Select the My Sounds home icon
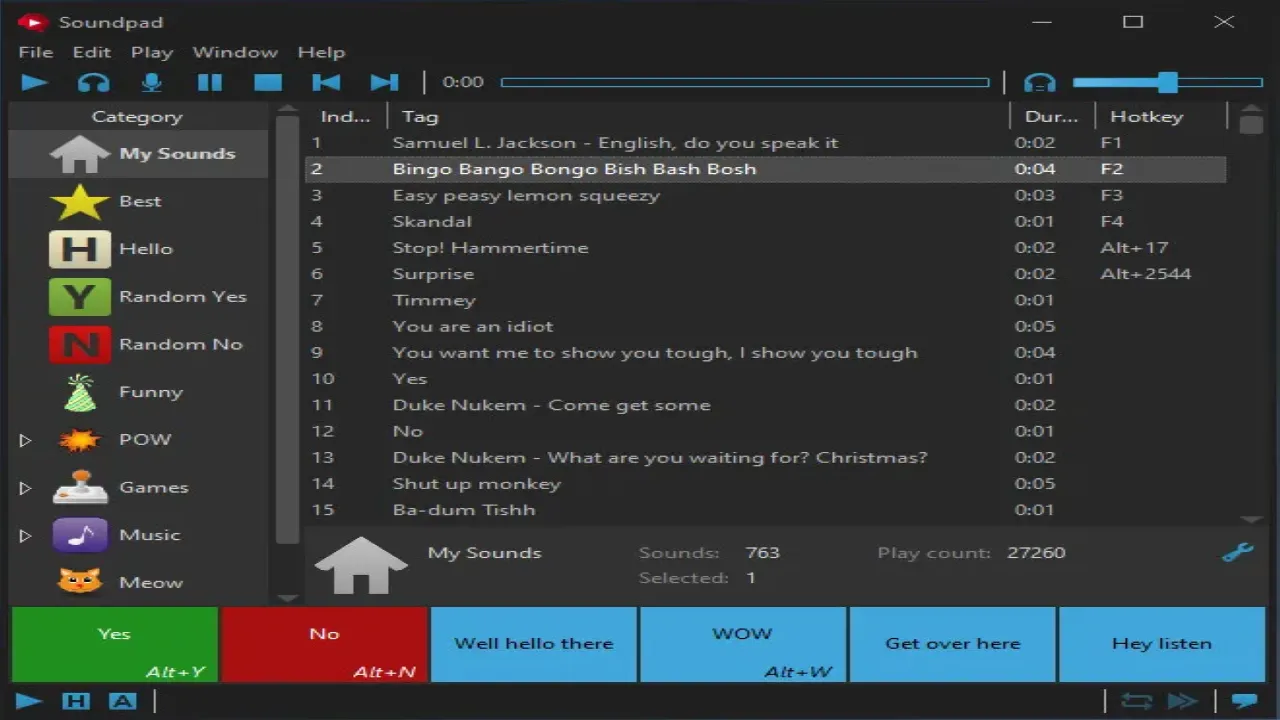Screen dimensions: 1280x720 coord(79,153)
